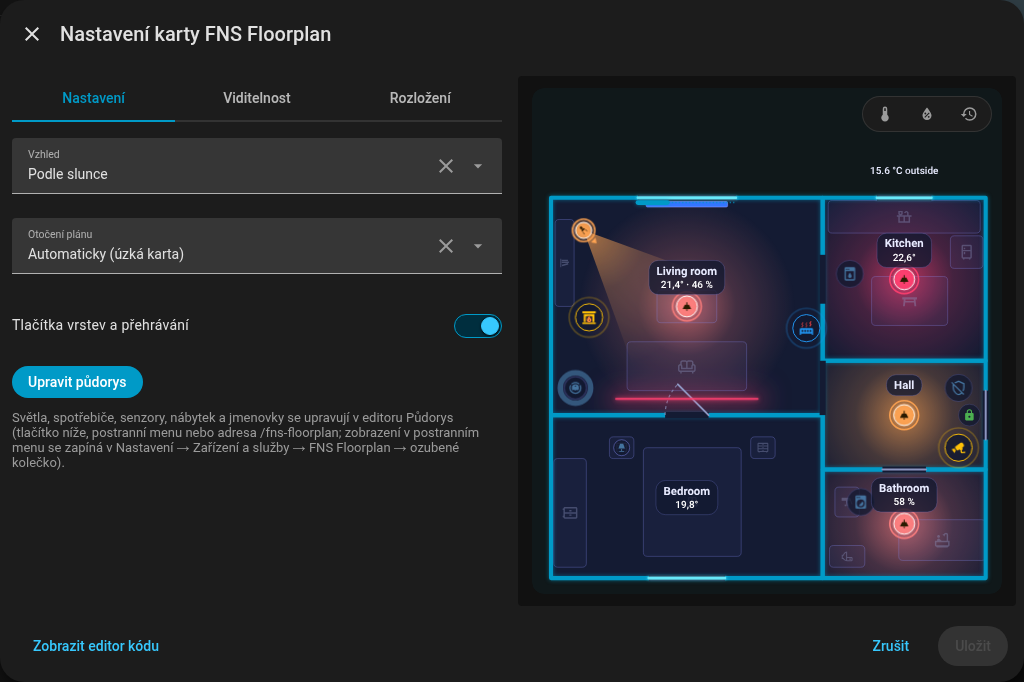Click the kitchen dishwasher icon
The width and height of the screenshot is (1024, 682).
(850, 274)
